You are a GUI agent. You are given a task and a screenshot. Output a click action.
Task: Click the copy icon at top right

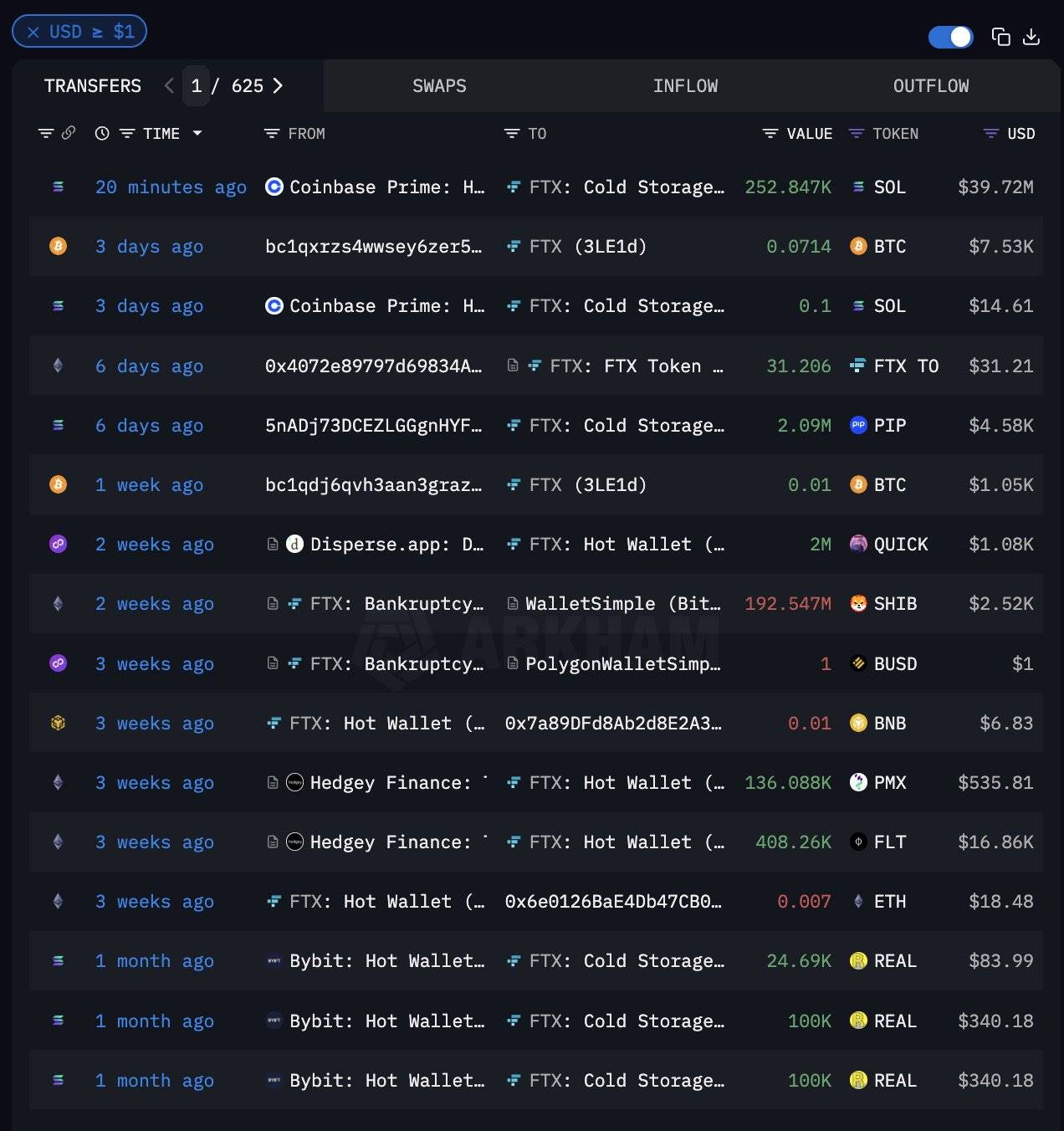(x=1000, y=37)
